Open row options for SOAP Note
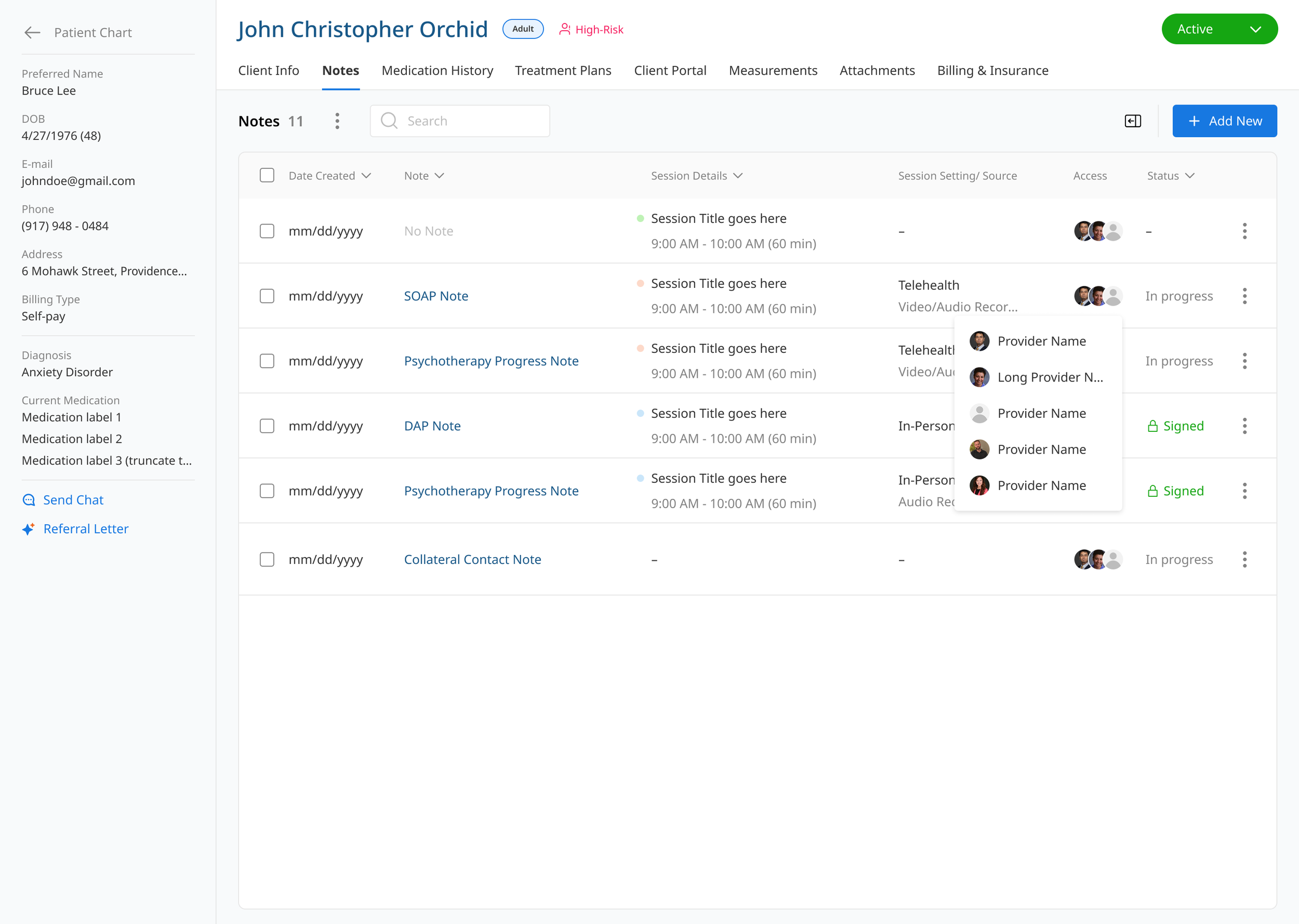 [x=1244, y=296]
